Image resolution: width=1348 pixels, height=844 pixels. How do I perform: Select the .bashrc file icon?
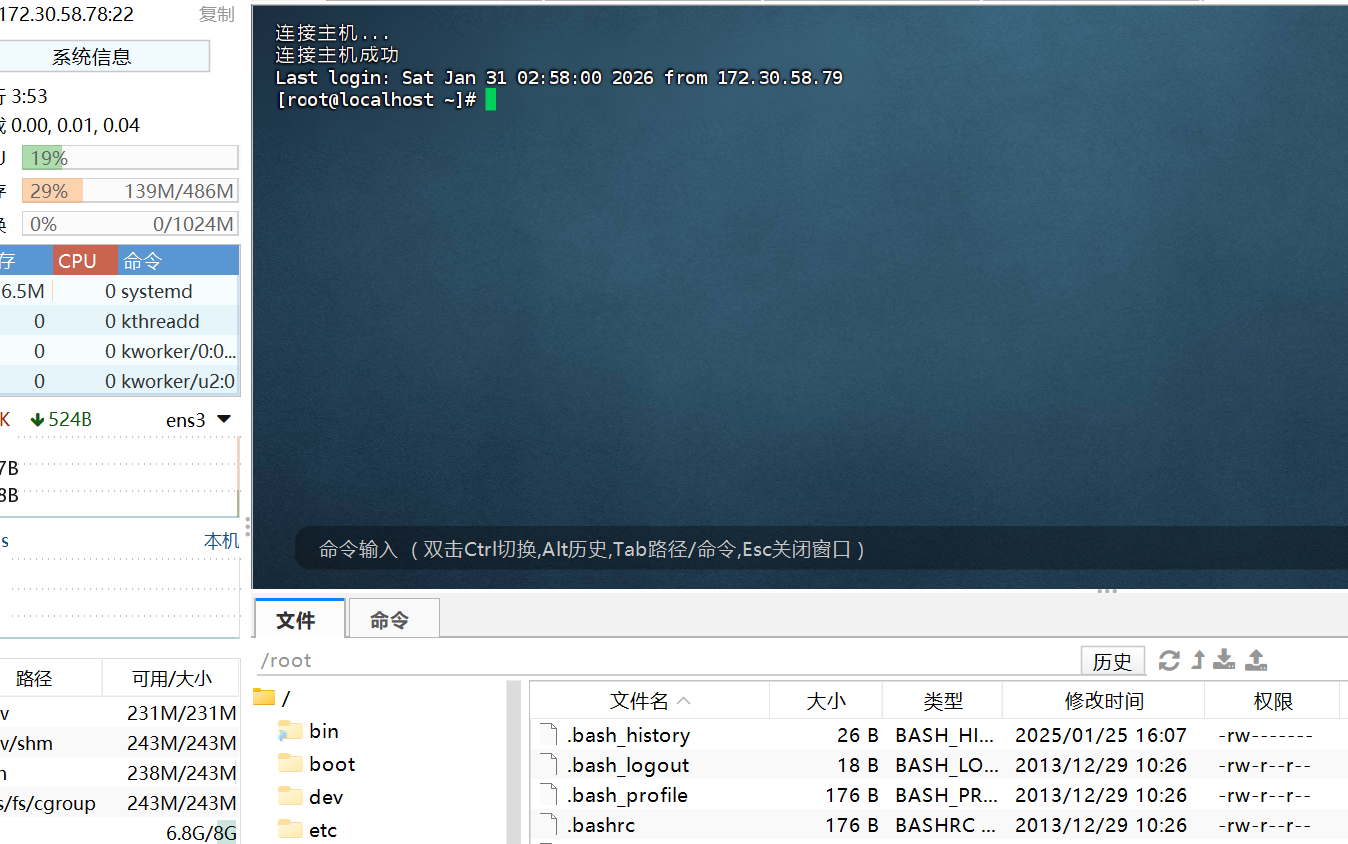[548, 825]
